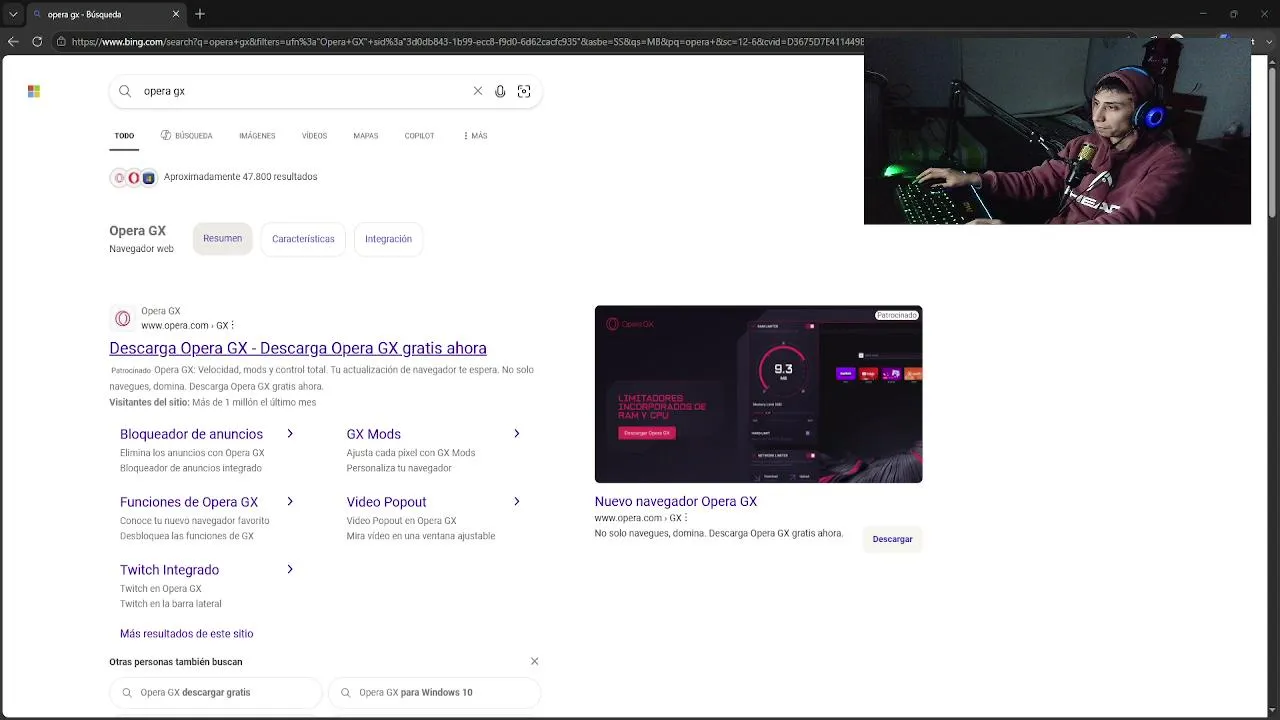Viewport: 1280px width, 720px height.
Task: Close the 'opera gx - Búsqueda' browser tab
Action: pos(176,14)
